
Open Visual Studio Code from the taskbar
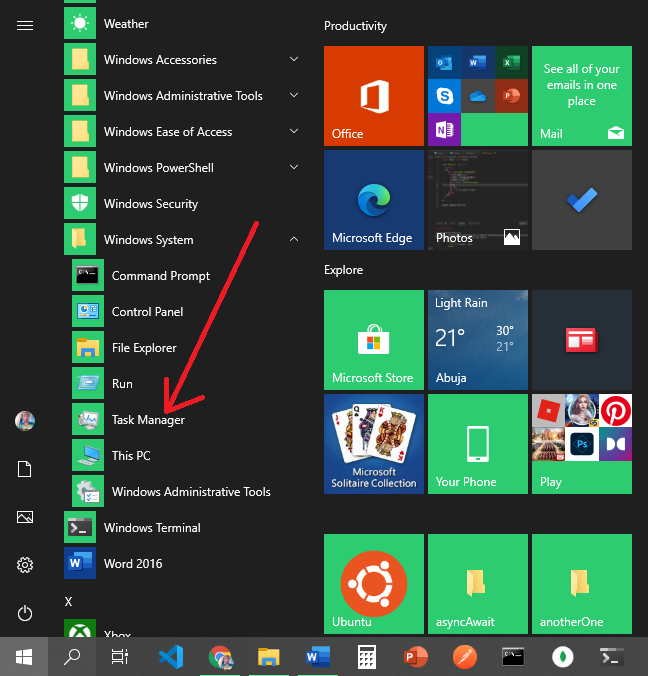171,657
